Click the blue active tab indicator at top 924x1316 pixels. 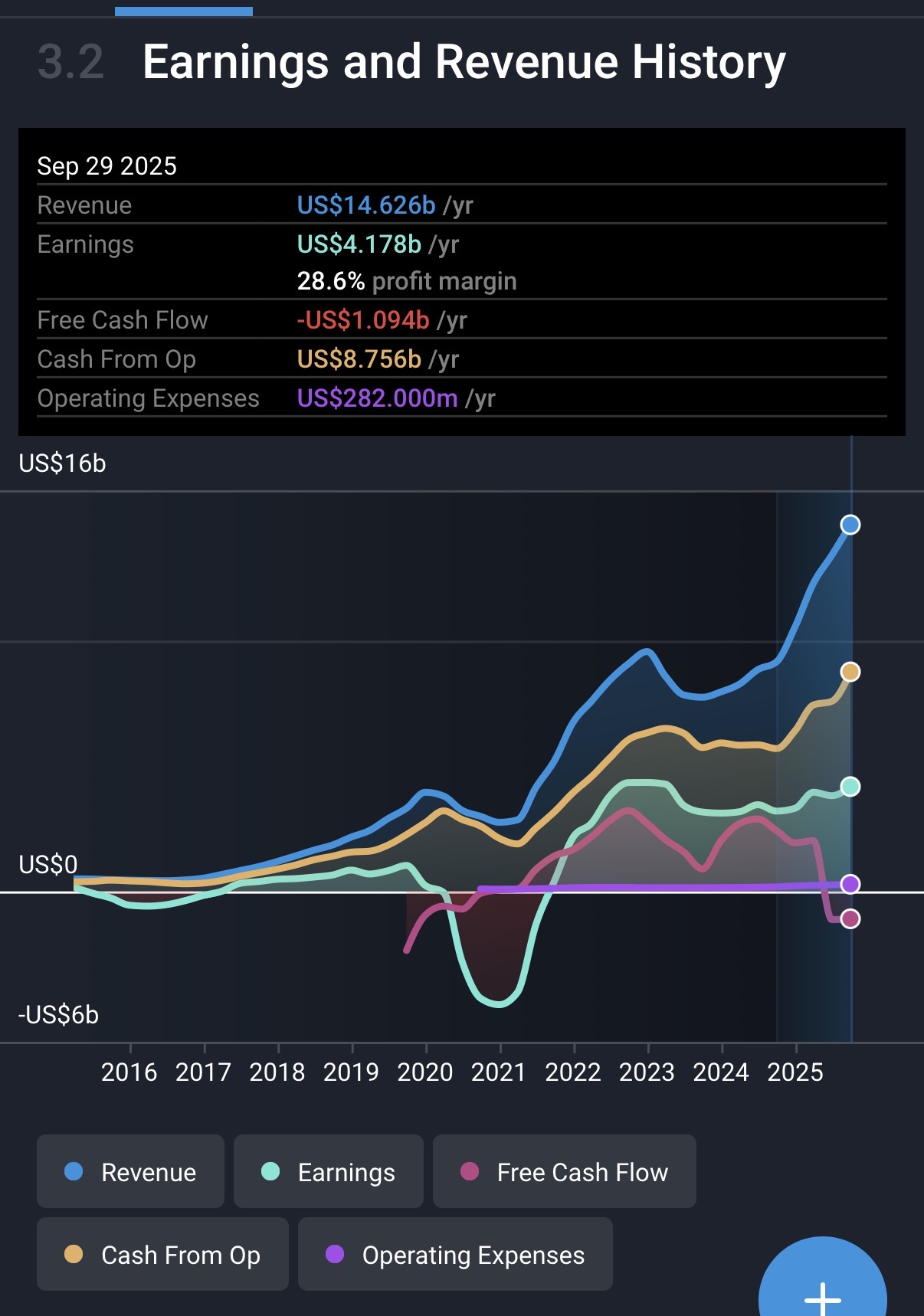point(184,11)
